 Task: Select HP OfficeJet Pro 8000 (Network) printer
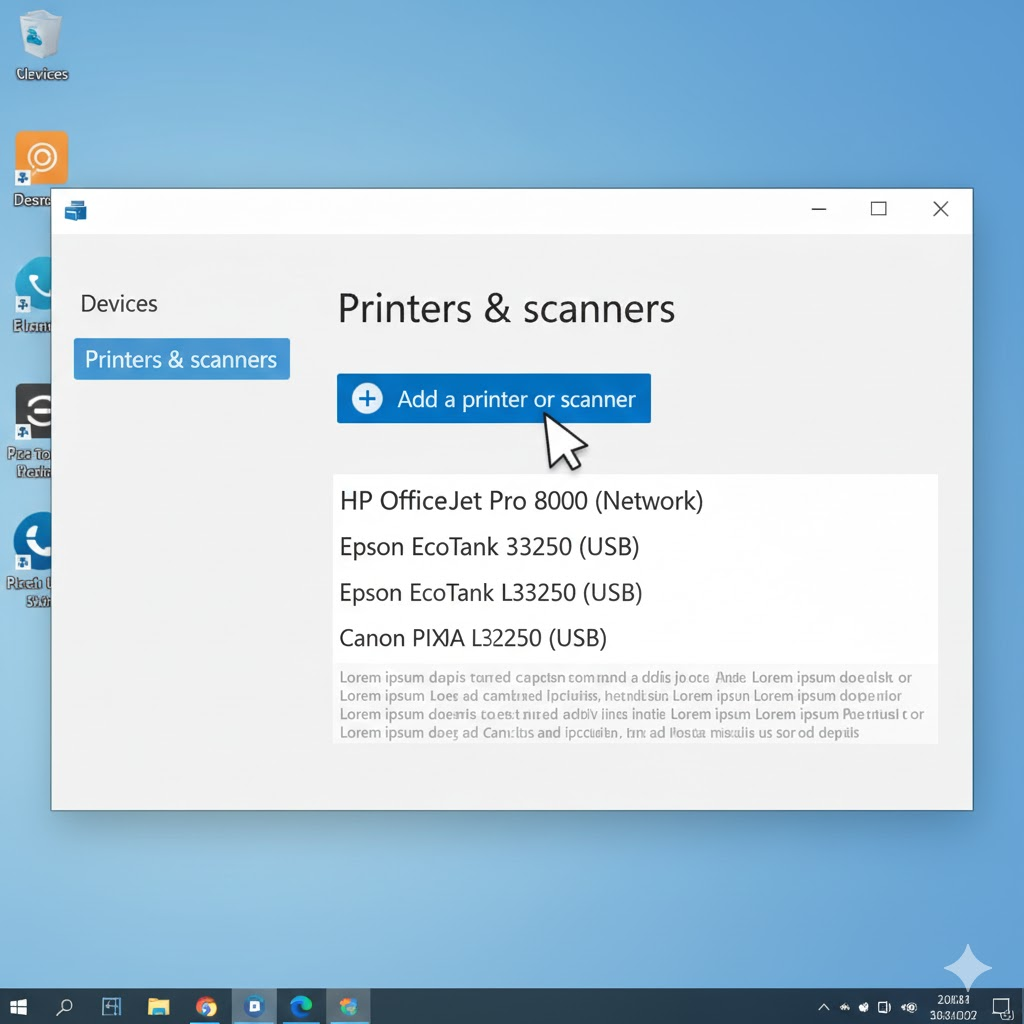[521, 501]
